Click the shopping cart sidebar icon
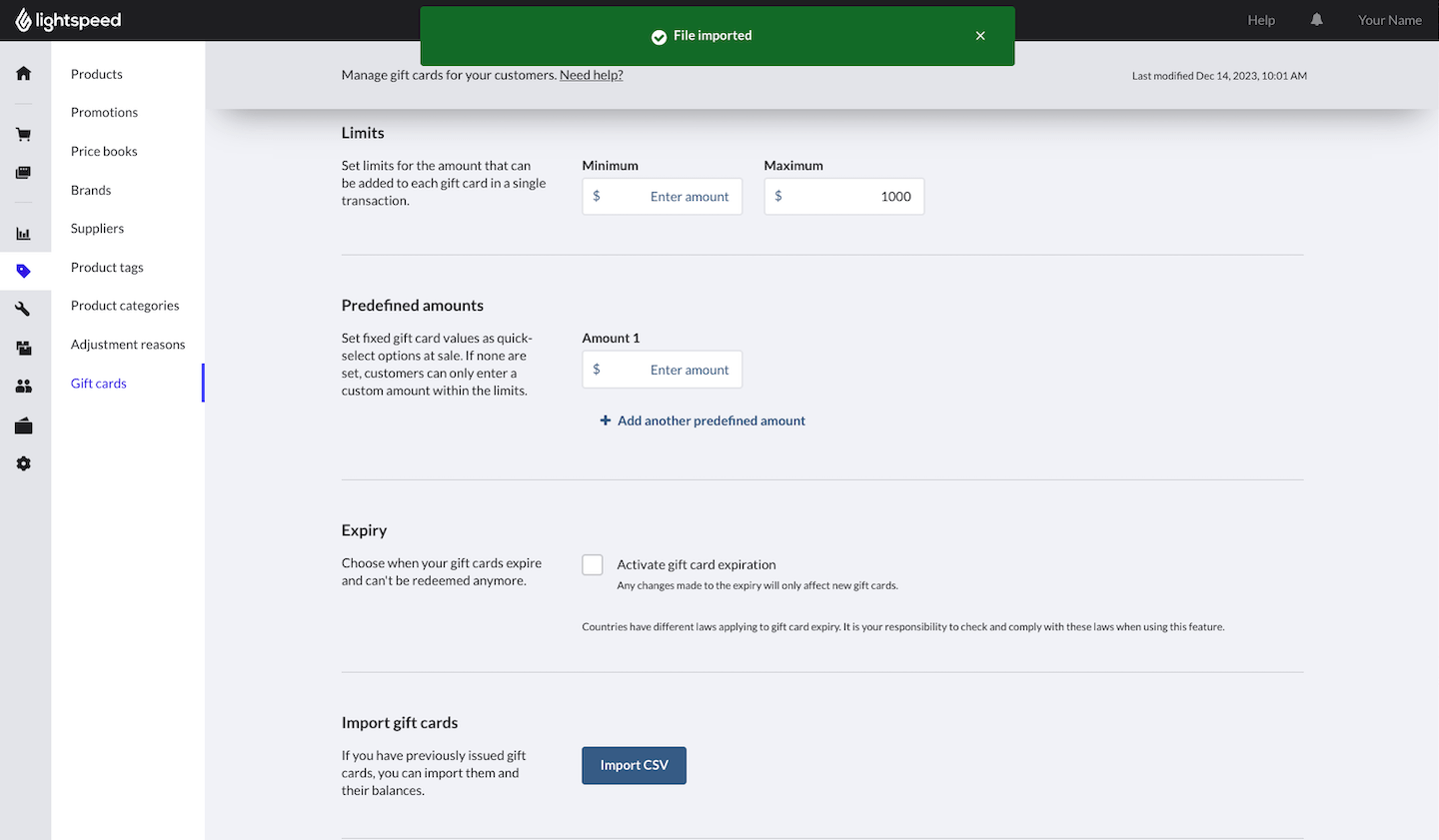The width and height of the screenshot is (1439, 840). (x=24, y=135)
